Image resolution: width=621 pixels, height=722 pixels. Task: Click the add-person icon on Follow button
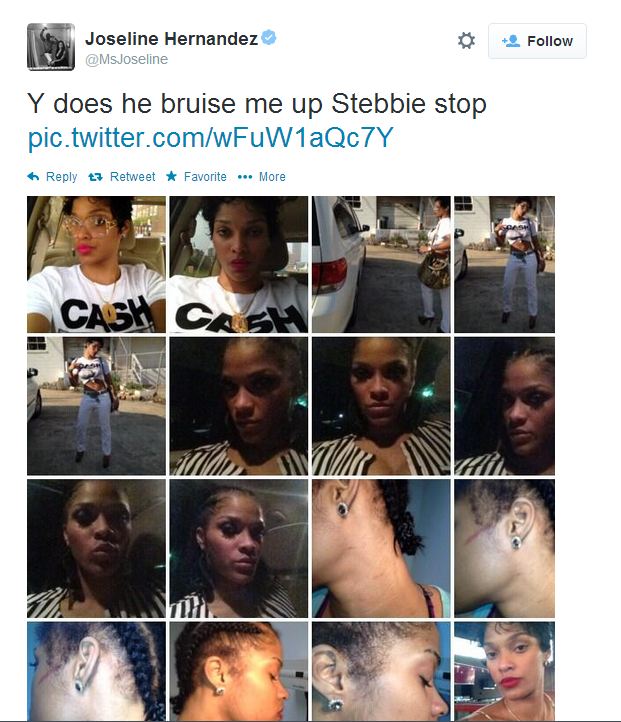point(511,41)
